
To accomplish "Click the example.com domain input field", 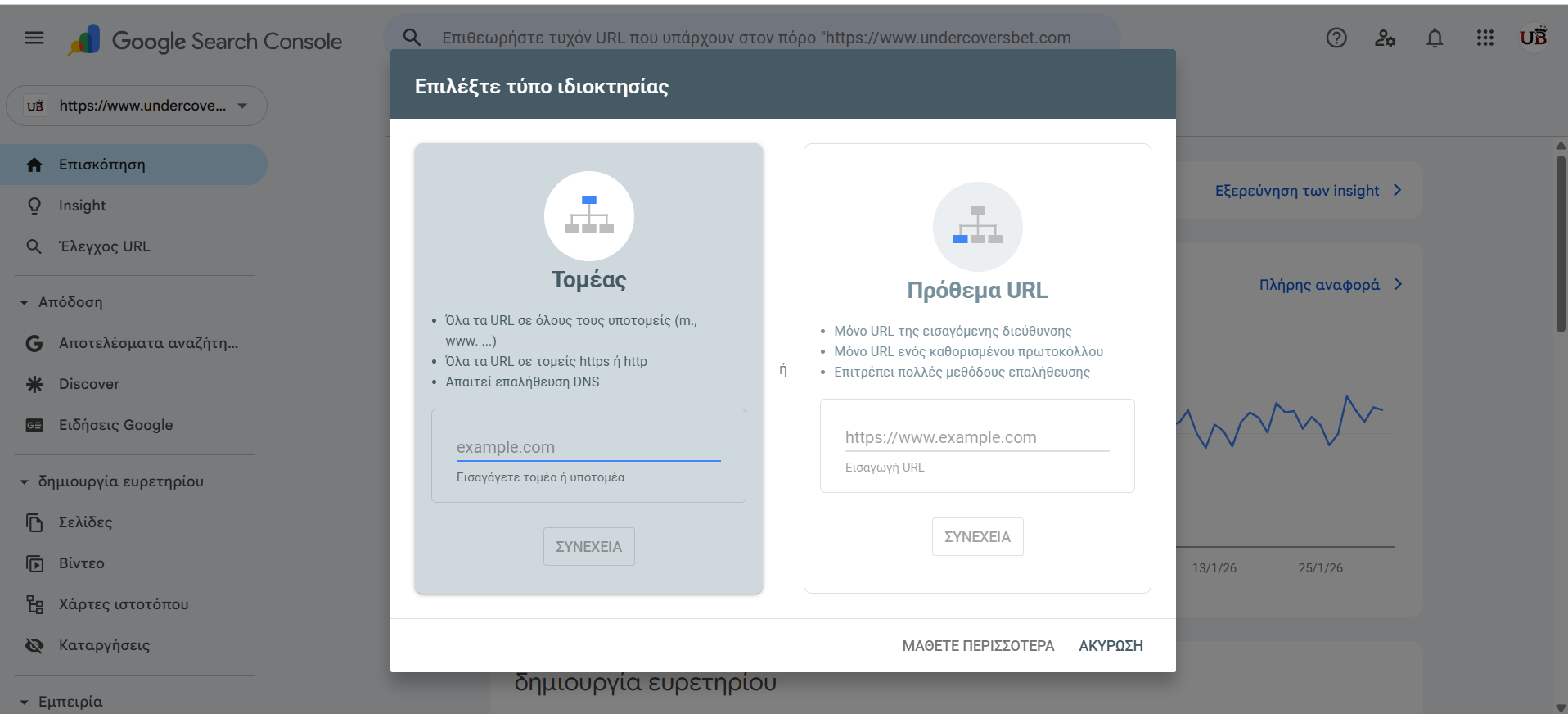I will (x=588, y=447).
